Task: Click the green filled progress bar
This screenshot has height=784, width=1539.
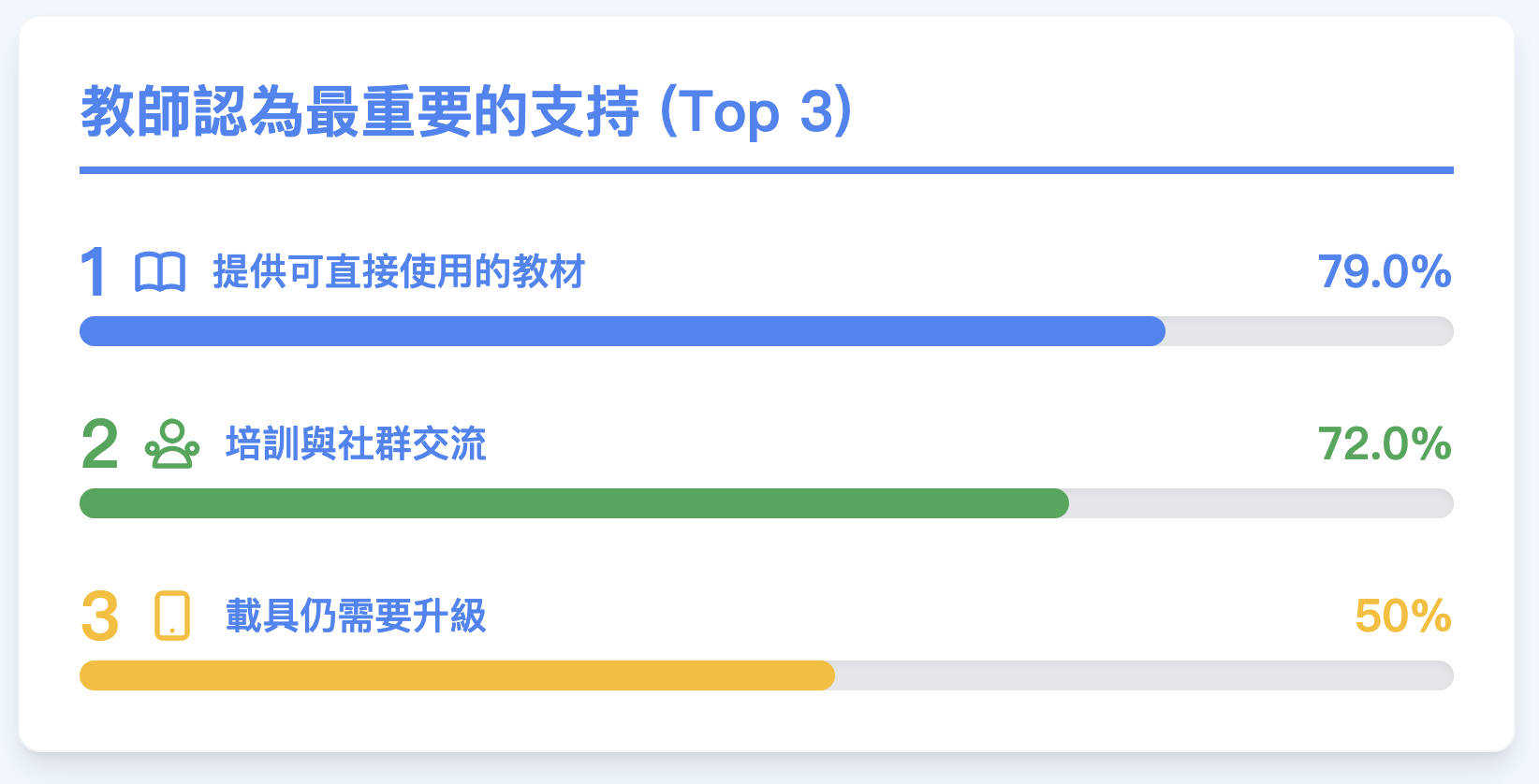Action: 573,503
